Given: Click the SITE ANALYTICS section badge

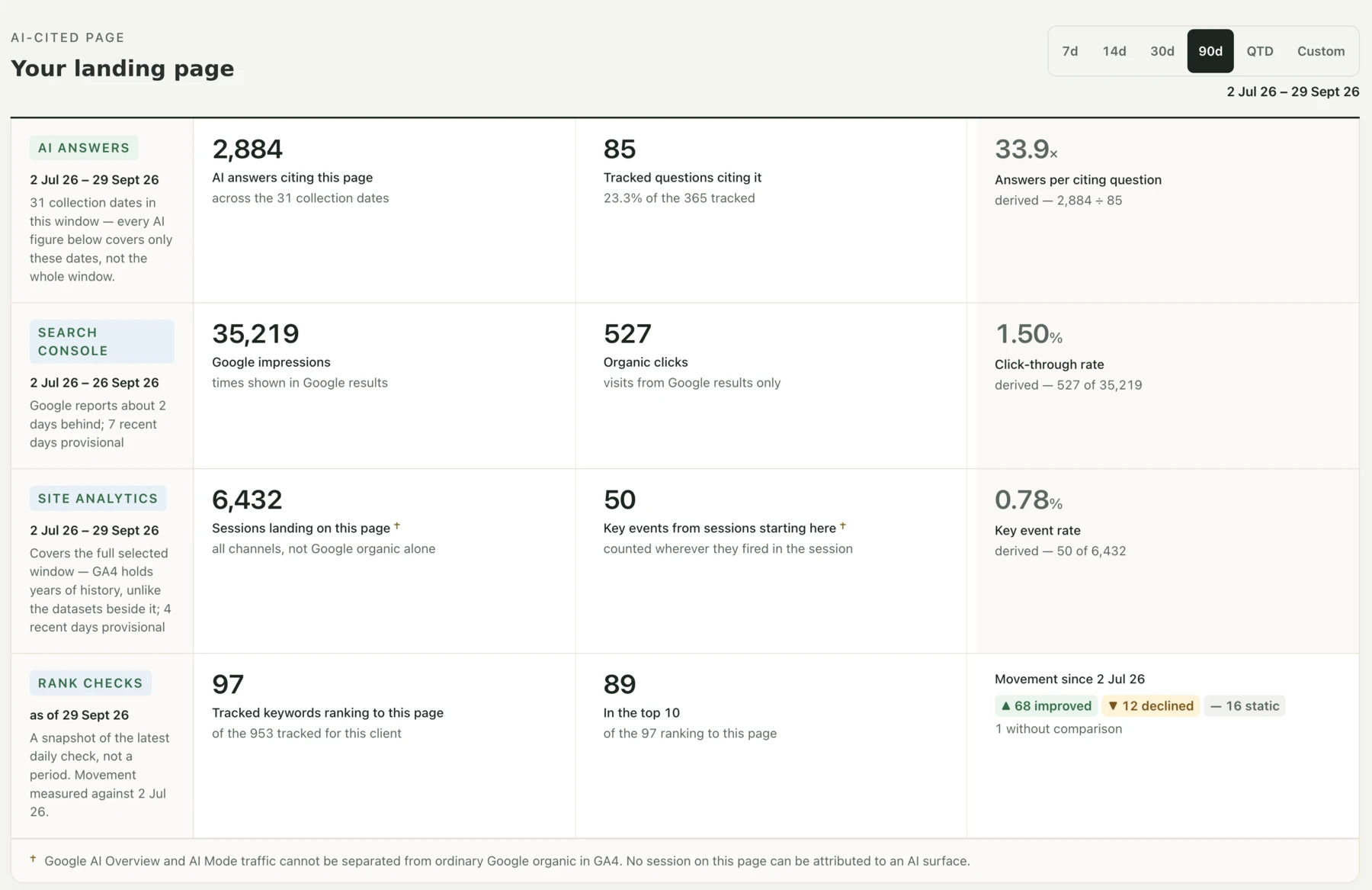Looking at the screenshot, I should coord(98,499).
